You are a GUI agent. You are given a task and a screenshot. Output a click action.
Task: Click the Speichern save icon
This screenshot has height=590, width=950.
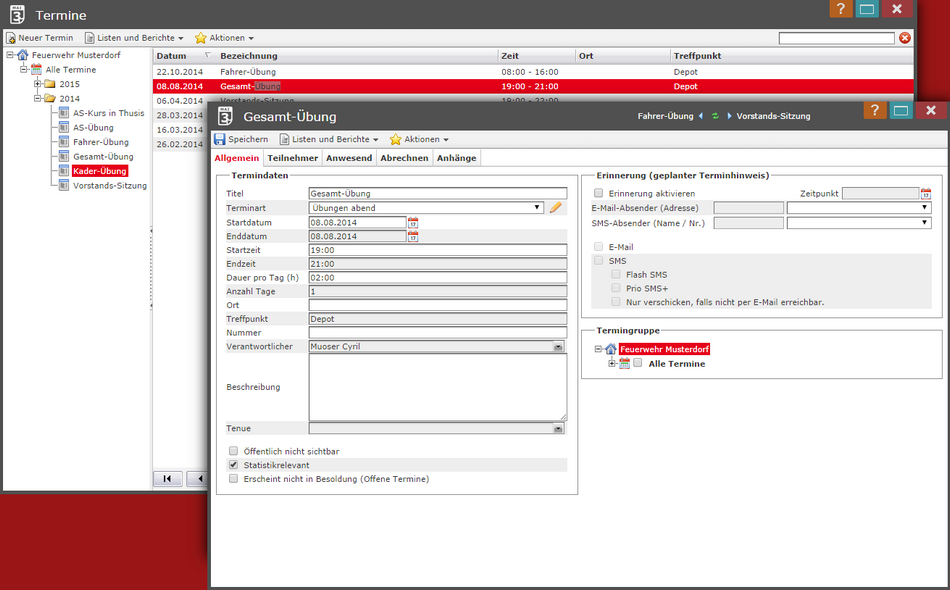pos(220,139)
